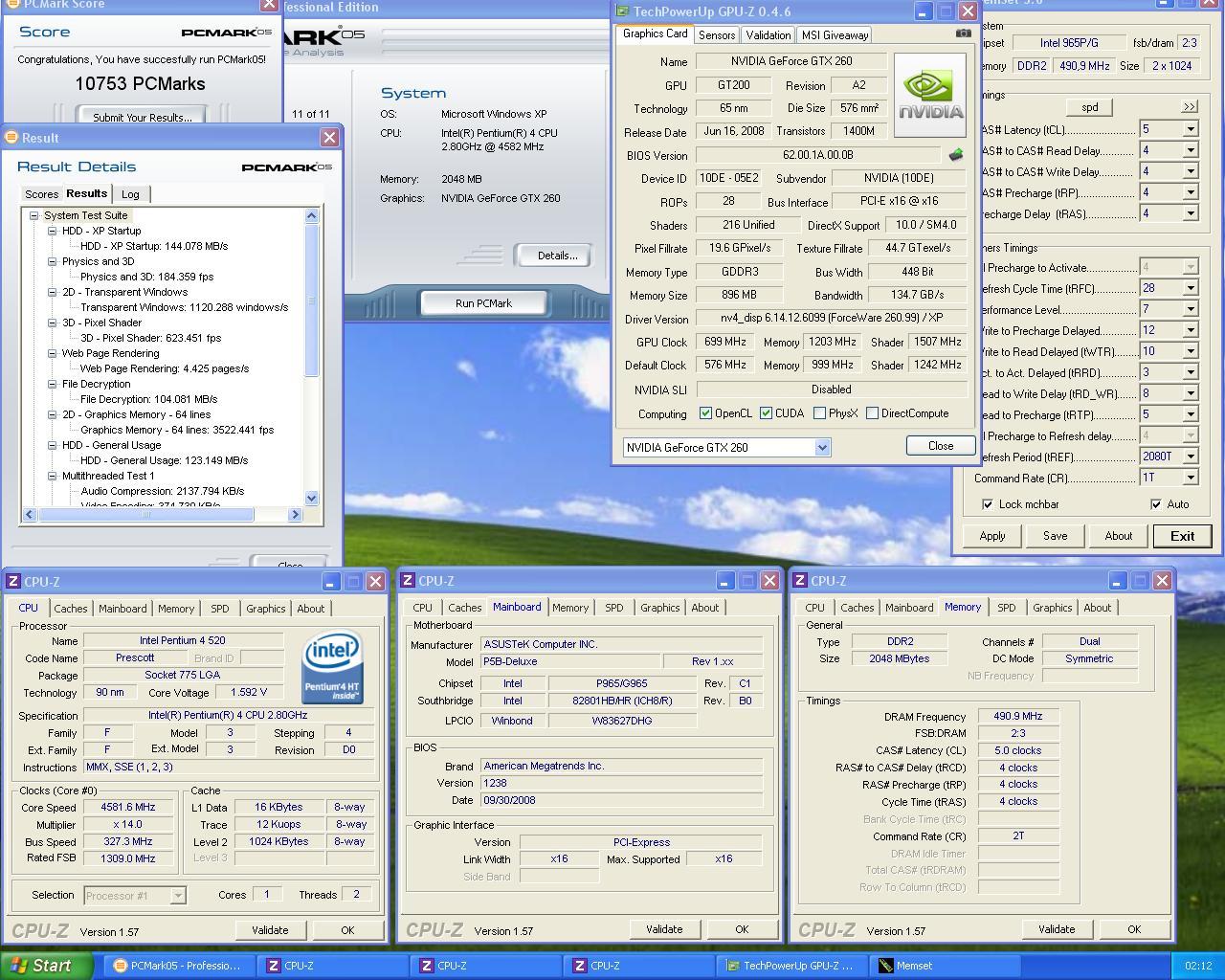Click the CPU-Z icon in the CPU tab window title
The width and height of the screenshot is (1225, 980).
tap(13, 581)
